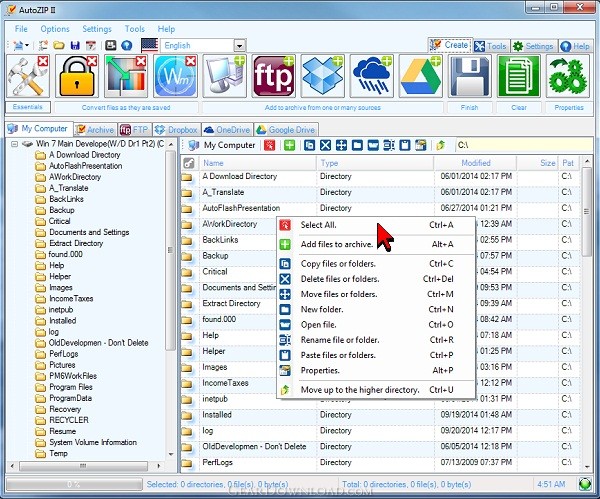This screenshot has height=499, width=600.
Task: Add files from OneDrive cloud icon
Action: coord(372,76)
